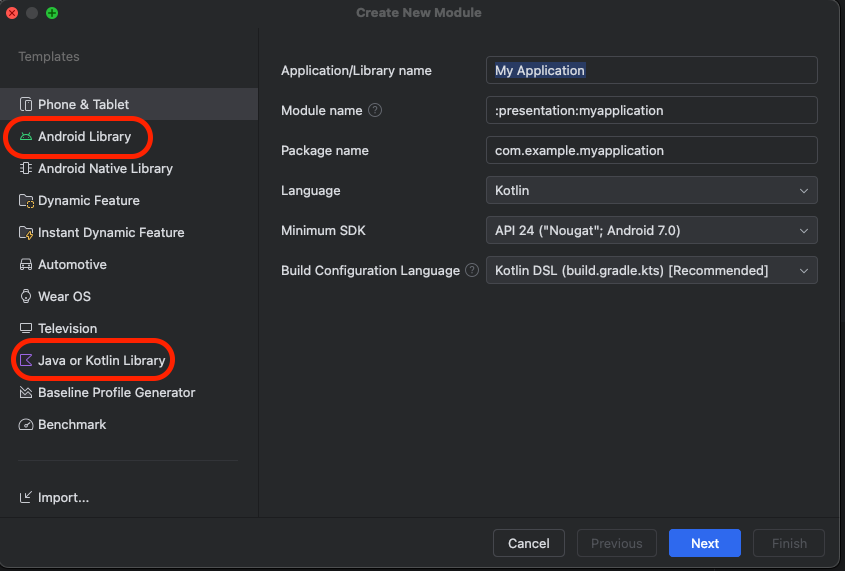Image resolution: width=845 pixels, height=571 pixels.
Task: Pick the Television template
Action: tap(129, 328)
